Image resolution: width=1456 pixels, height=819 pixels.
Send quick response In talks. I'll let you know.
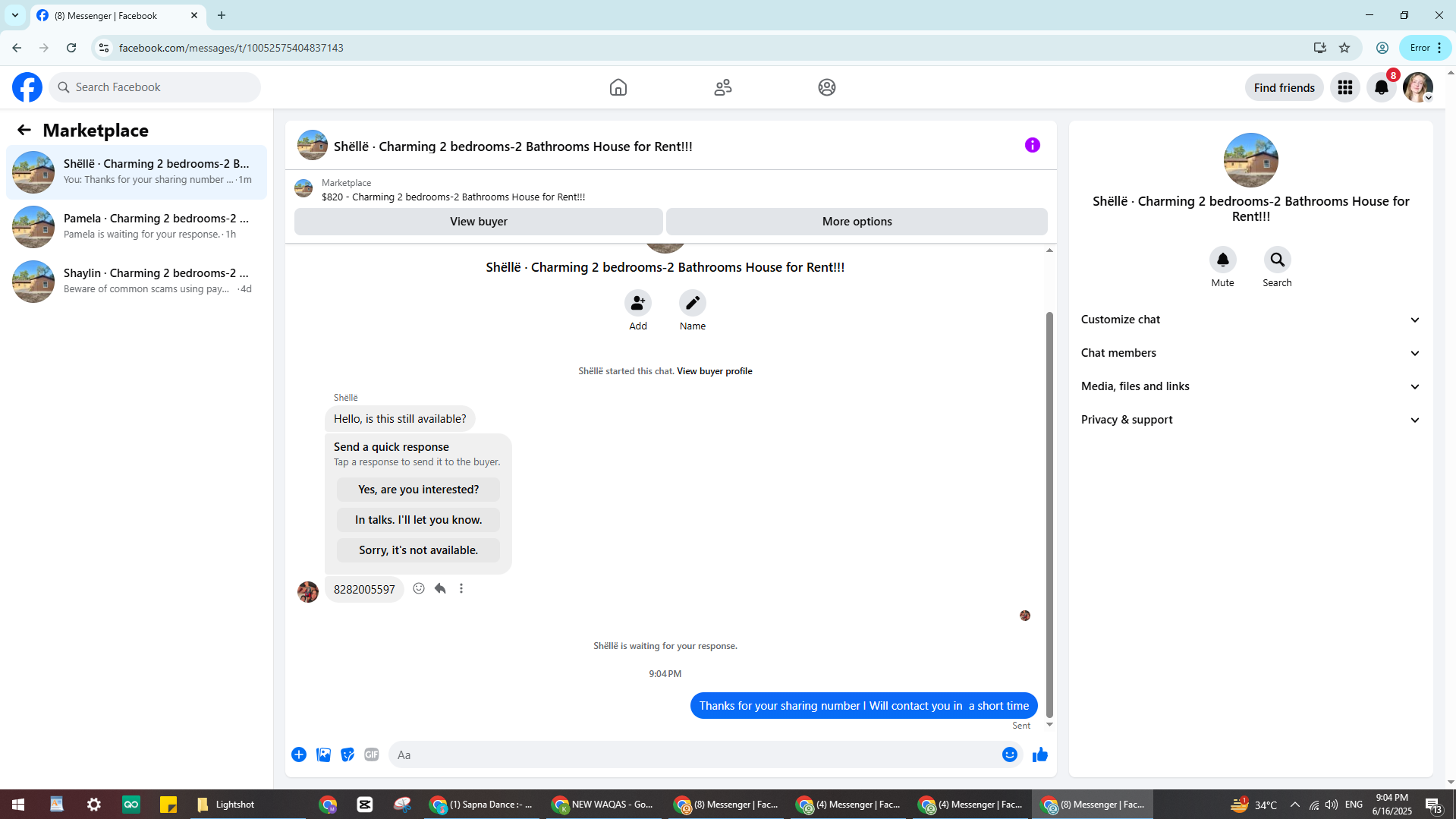pyautogui.click(x=419, y=520)
